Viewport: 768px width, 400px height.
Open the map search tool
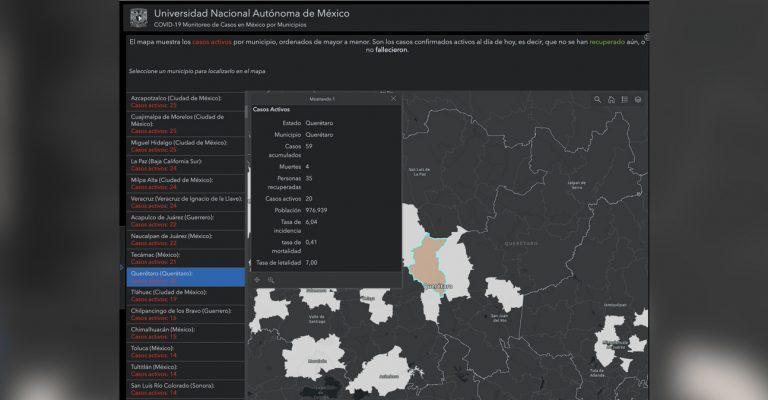pyautogui.click(x=597, y=99)
